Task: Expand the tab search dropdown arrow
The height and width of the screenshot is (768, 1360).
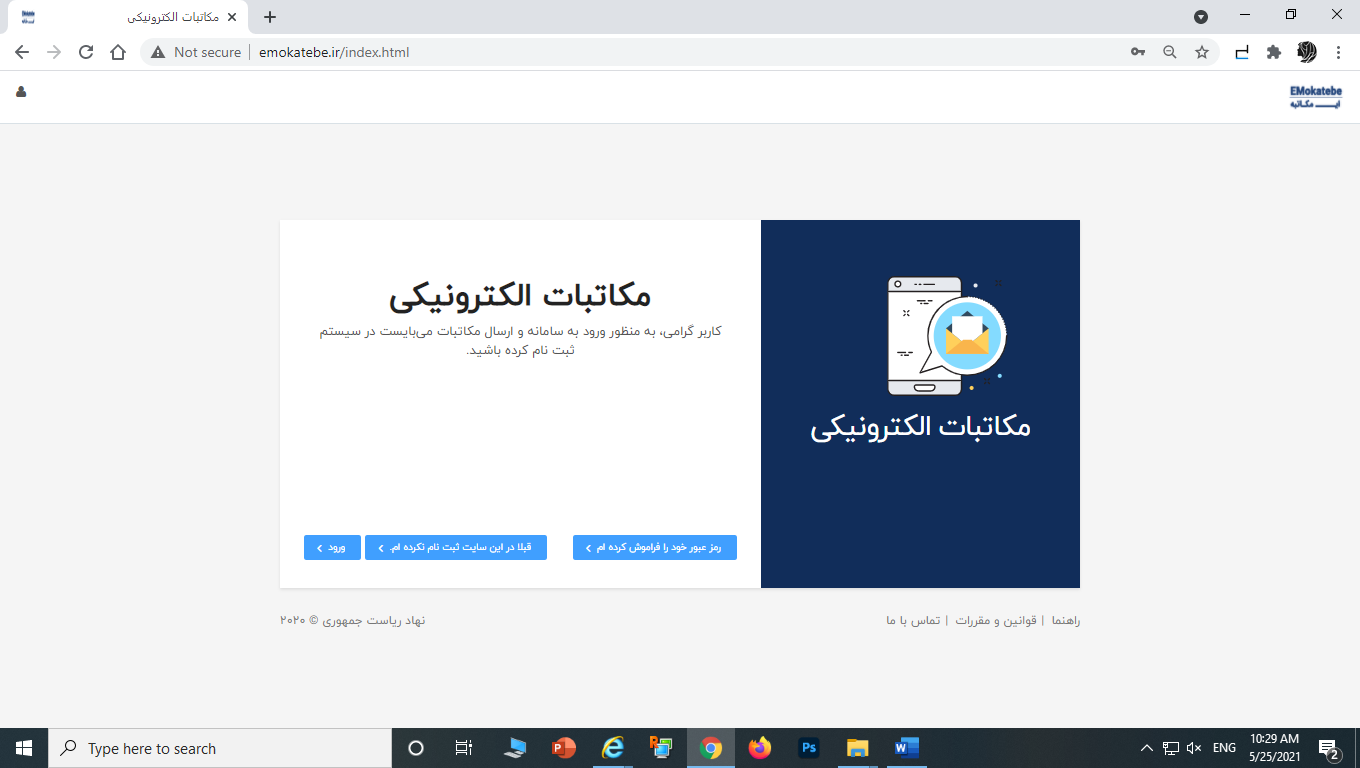Action: [1201, 17]
